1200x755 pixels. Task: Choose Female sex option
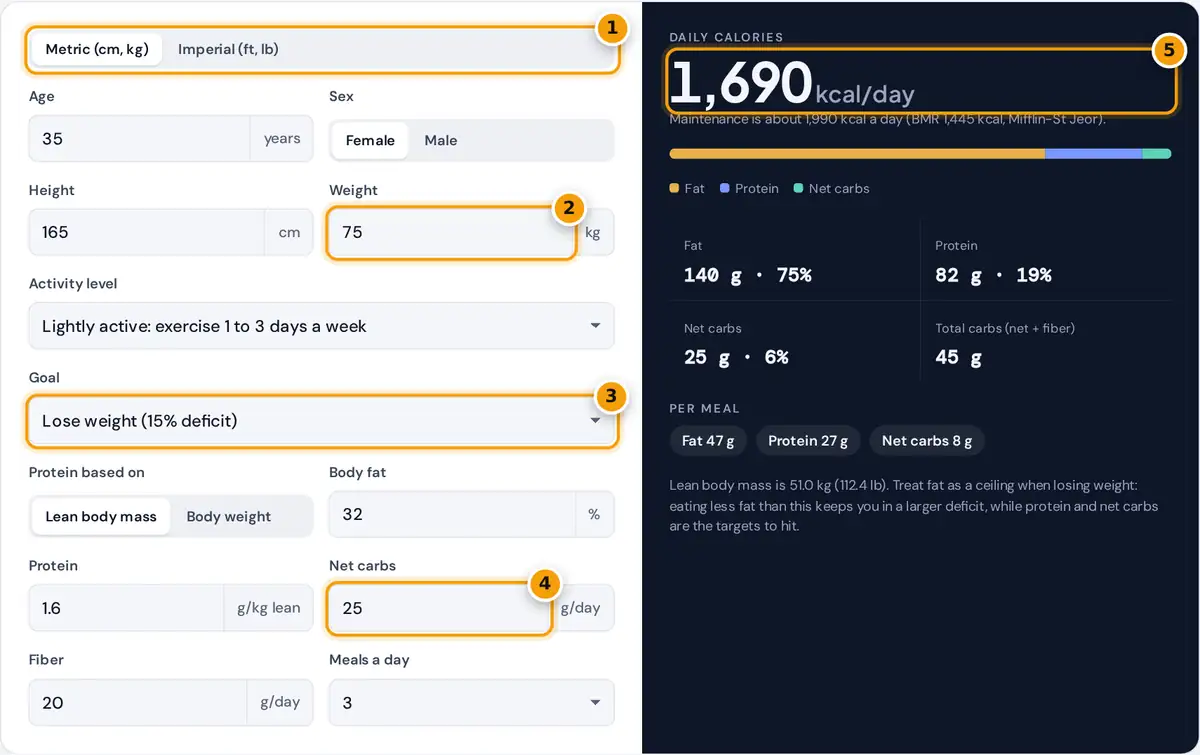pos(370,141)
